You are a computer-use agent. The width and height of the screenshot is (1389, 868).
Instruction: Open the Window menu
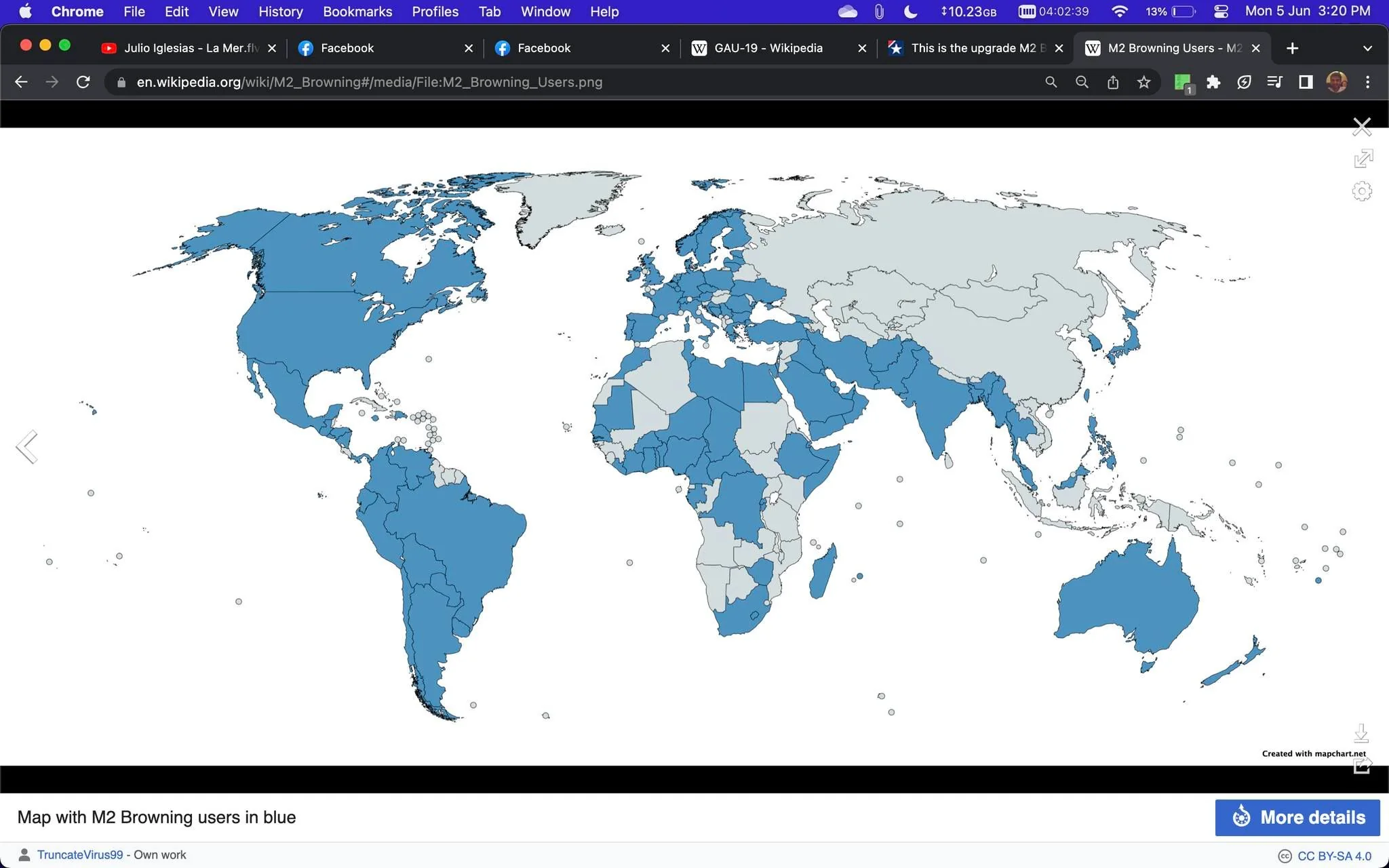tap(545, 12)
